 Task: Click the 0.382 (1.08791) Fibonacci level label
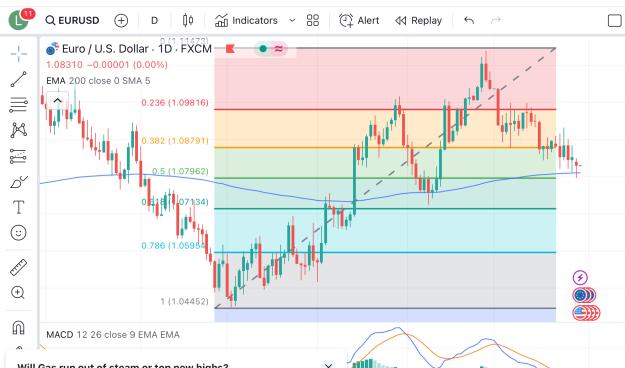[x=175, y=141]
